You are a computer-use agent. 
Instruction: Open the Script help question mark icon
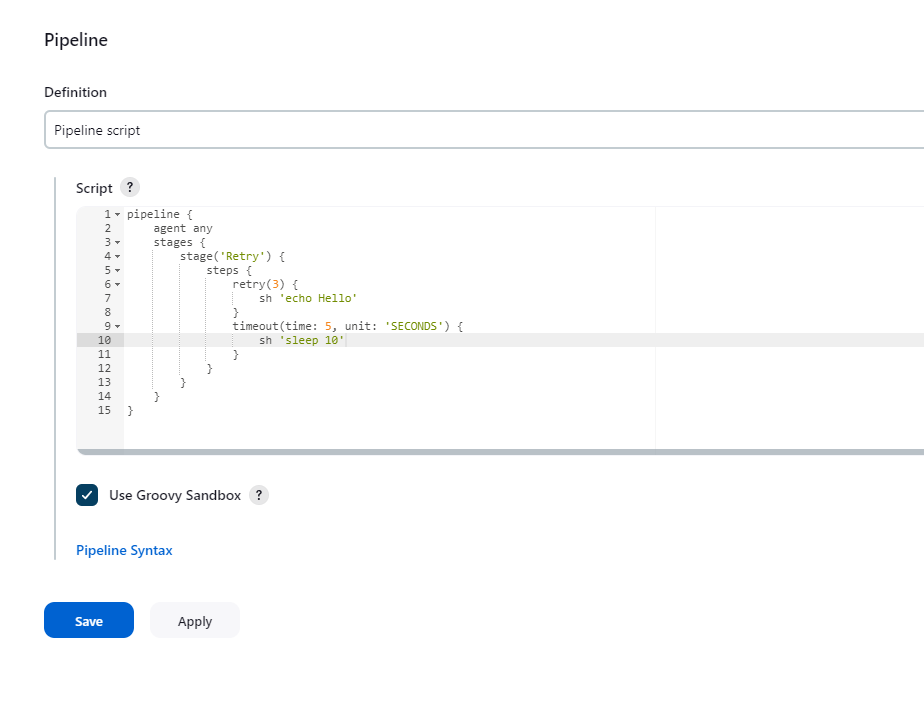click(x=130, y=187)
